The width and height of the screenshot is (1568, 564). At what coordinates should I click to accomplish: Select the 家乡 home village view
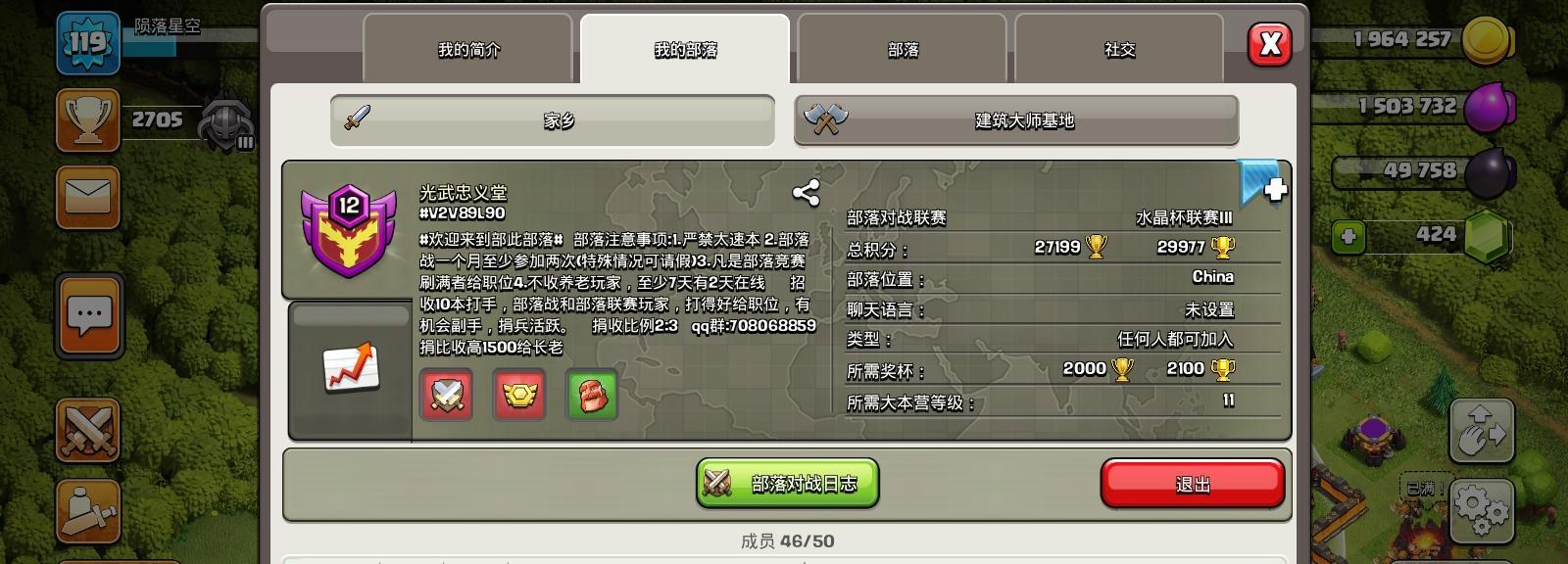click(x=553, y=120)
